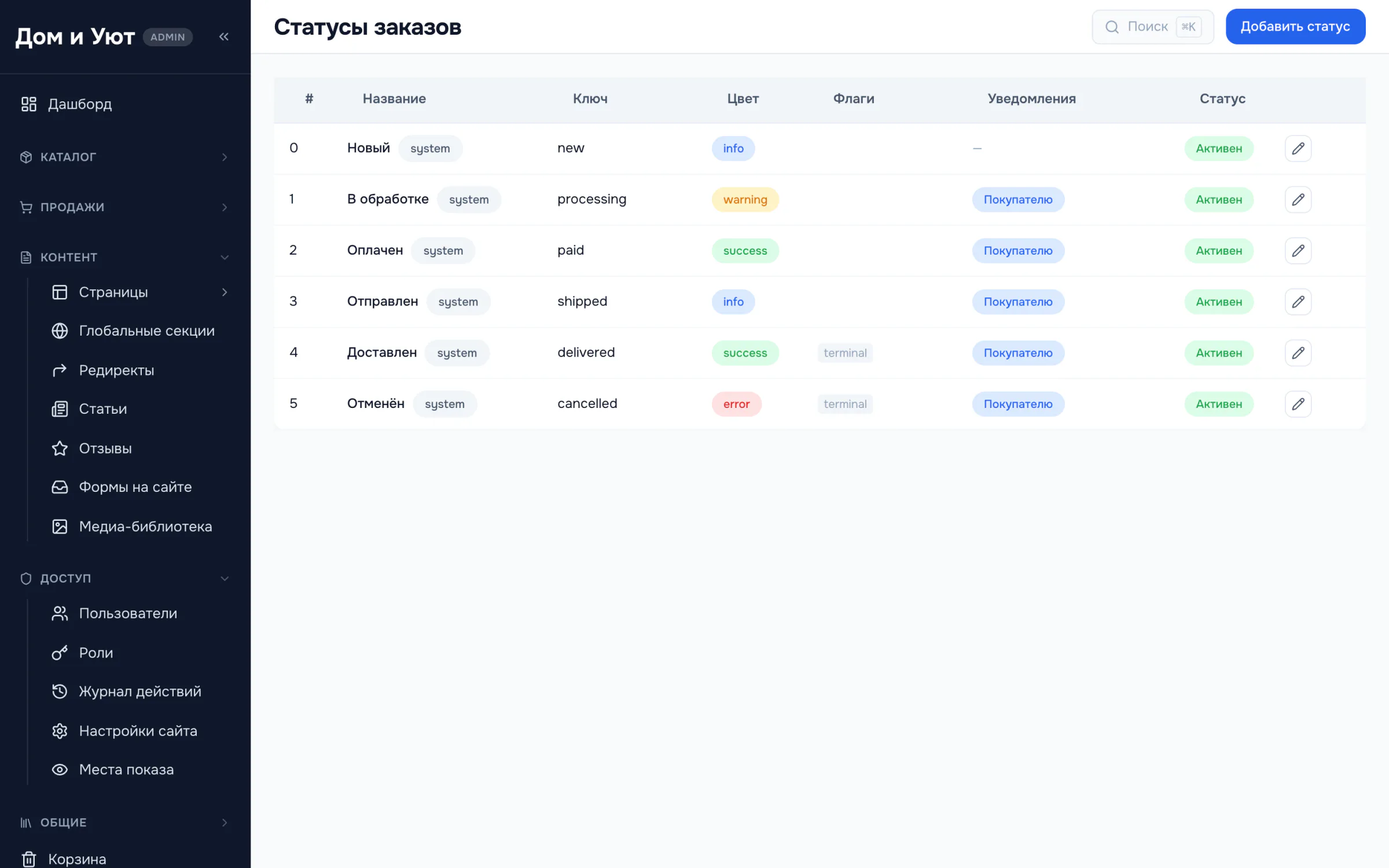This screenshot has width=1389, height=868.
Task: Edit the Доставлен status
Action: [x=1298, y=353]
